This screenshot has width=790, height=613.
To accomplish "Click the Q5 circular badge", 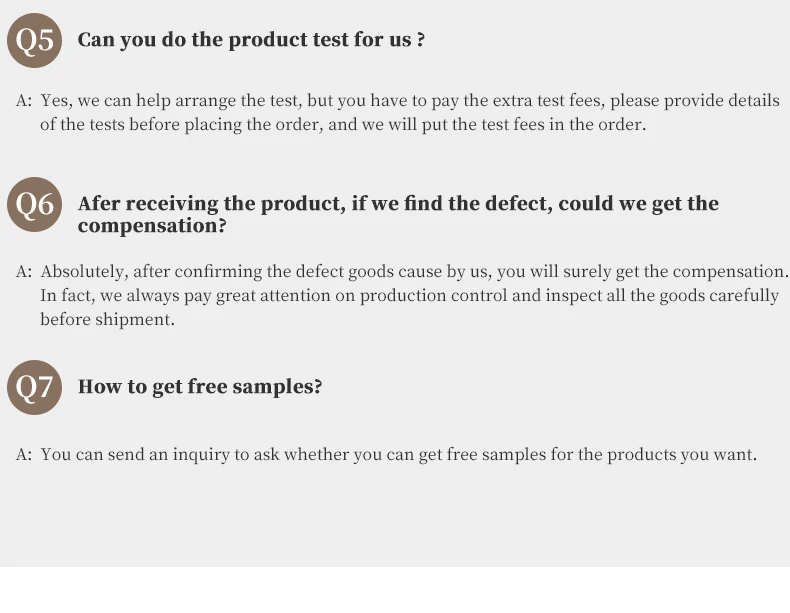I will (x=36, y=42).
